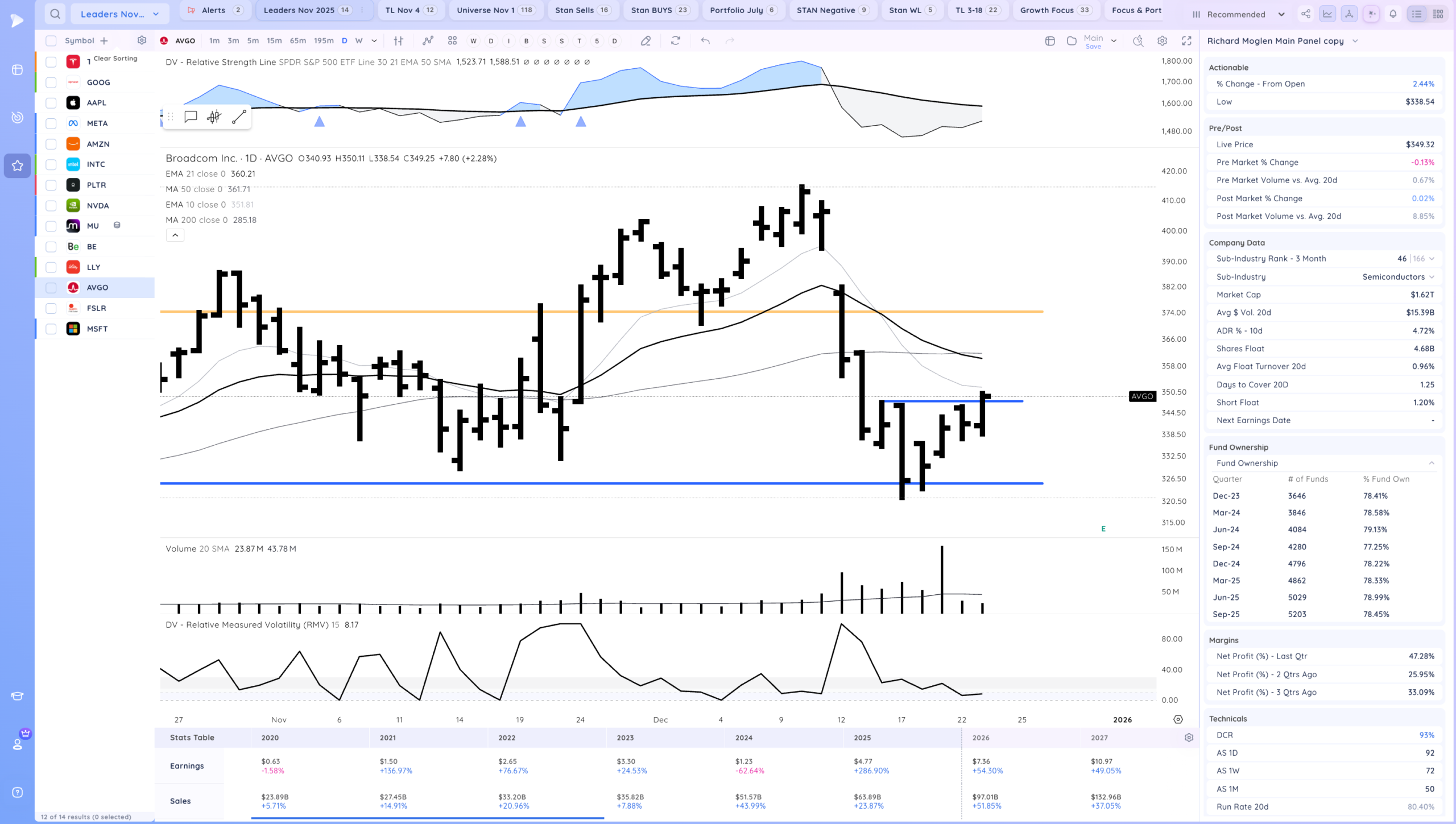Select the 65m timeframe button

297,41
